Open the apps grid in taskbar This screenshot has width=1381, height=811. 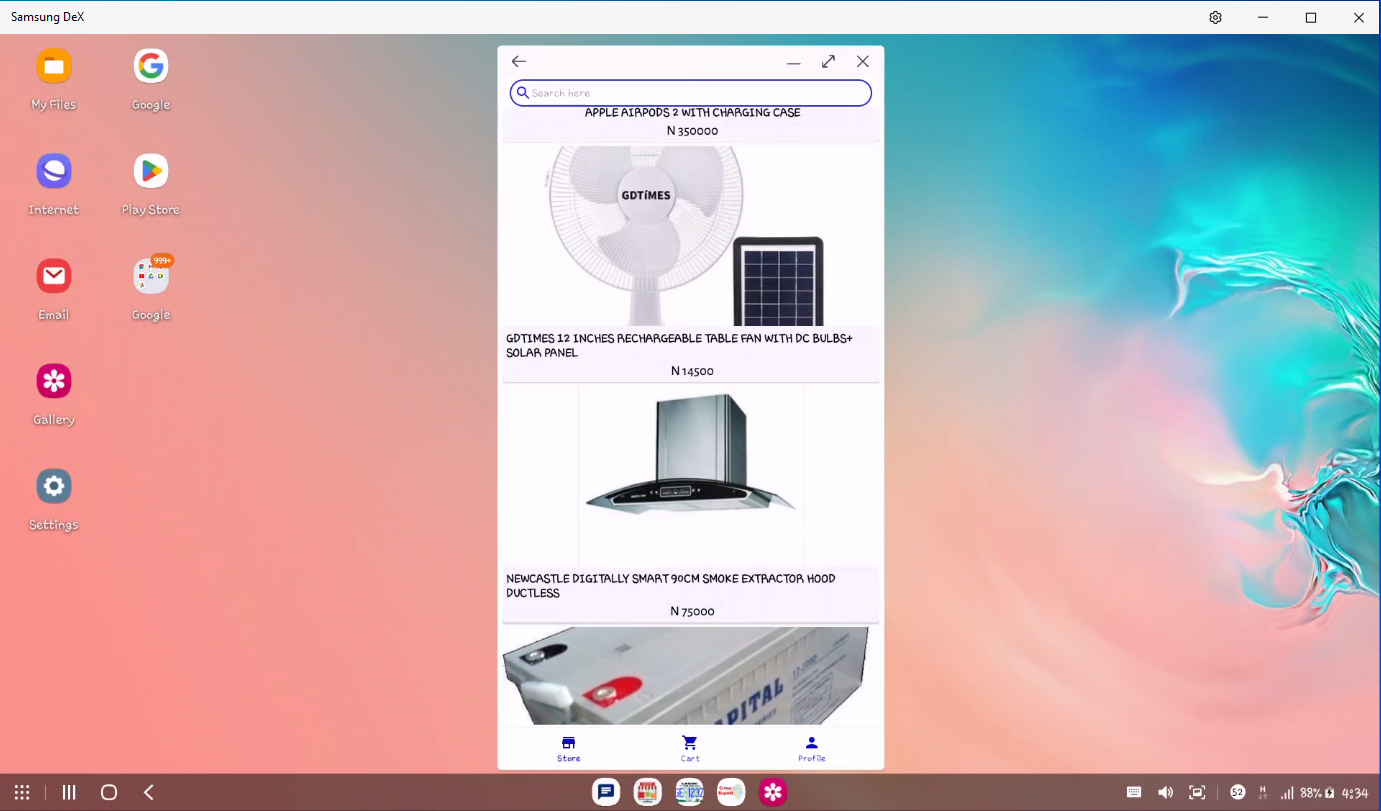coord(22,792)
